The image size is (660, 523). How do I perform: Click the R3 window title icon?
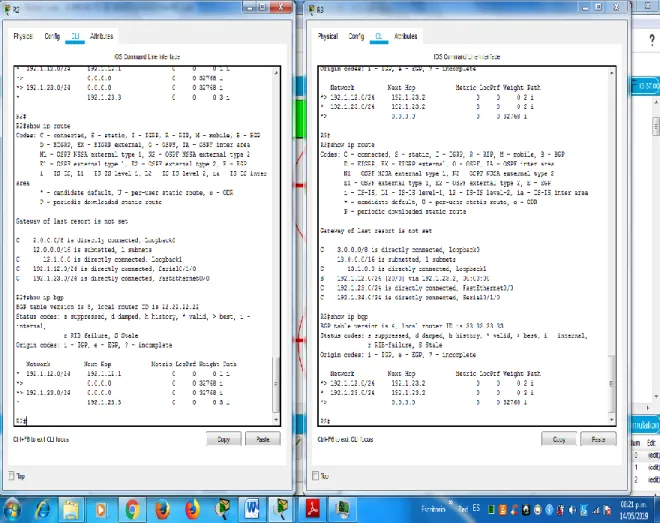click(x=312, y=9)
